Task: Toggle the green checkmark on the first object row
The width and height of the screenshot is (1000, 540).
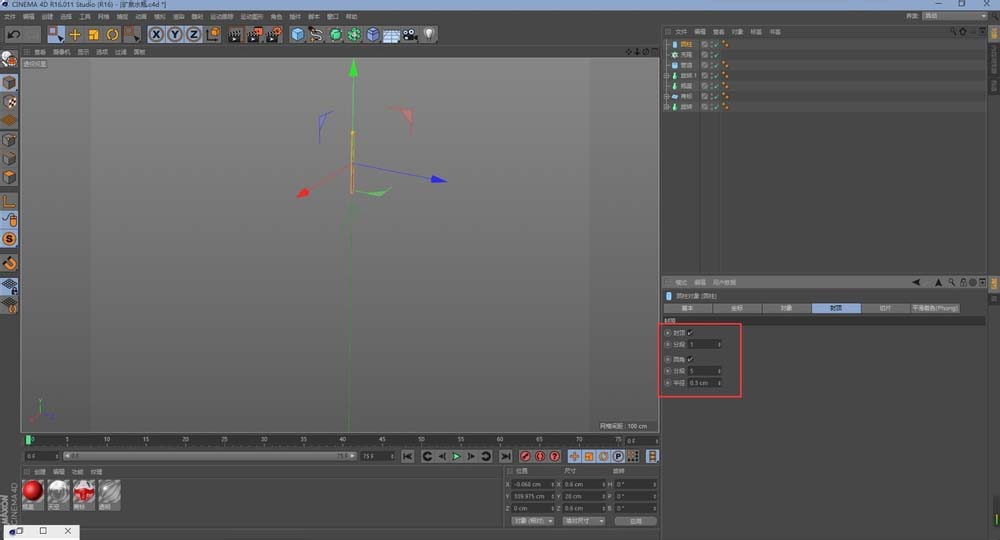Action: (715, 44)
